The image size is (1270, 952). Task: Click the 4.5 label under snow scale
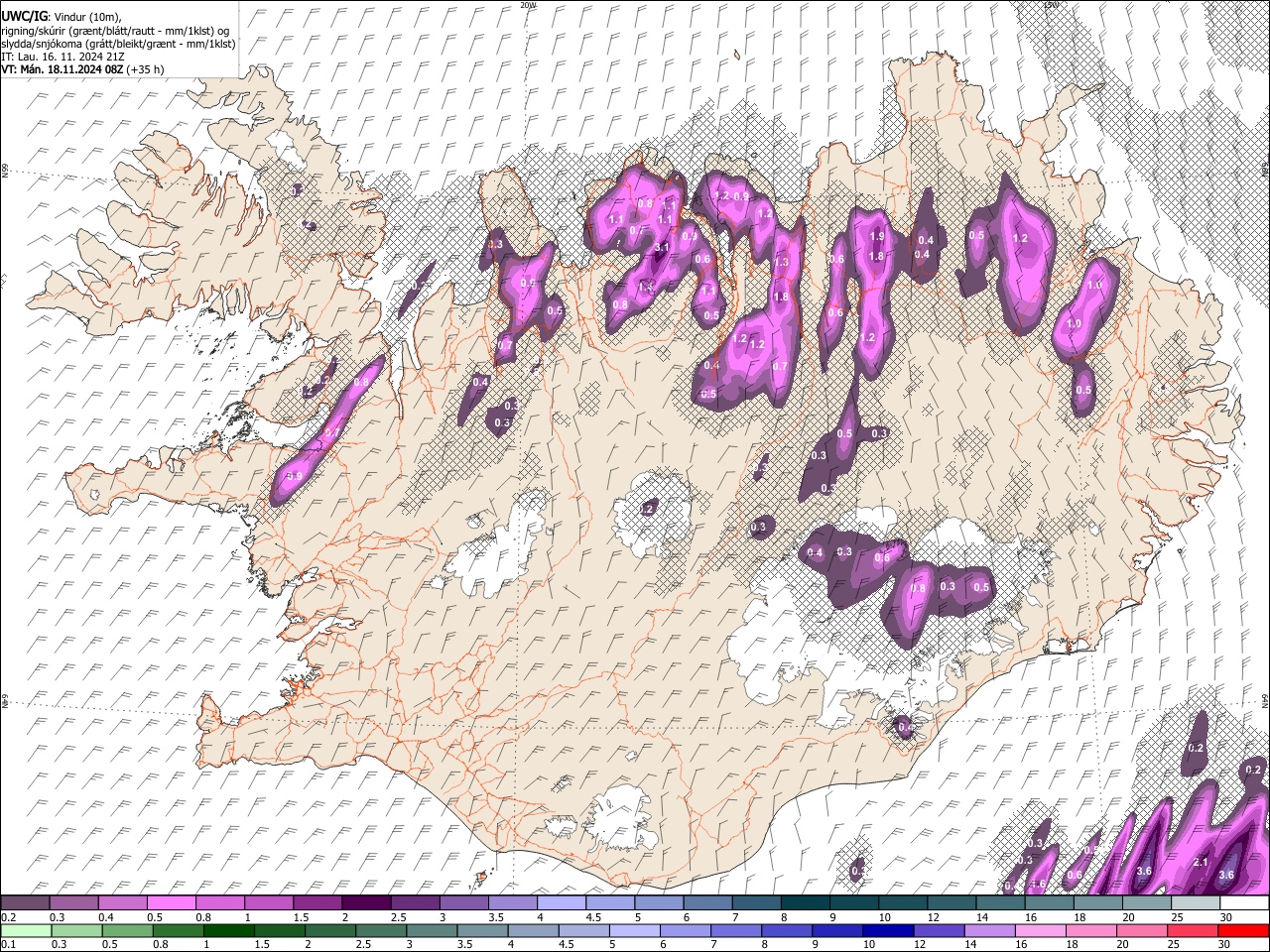coord(593,916)
